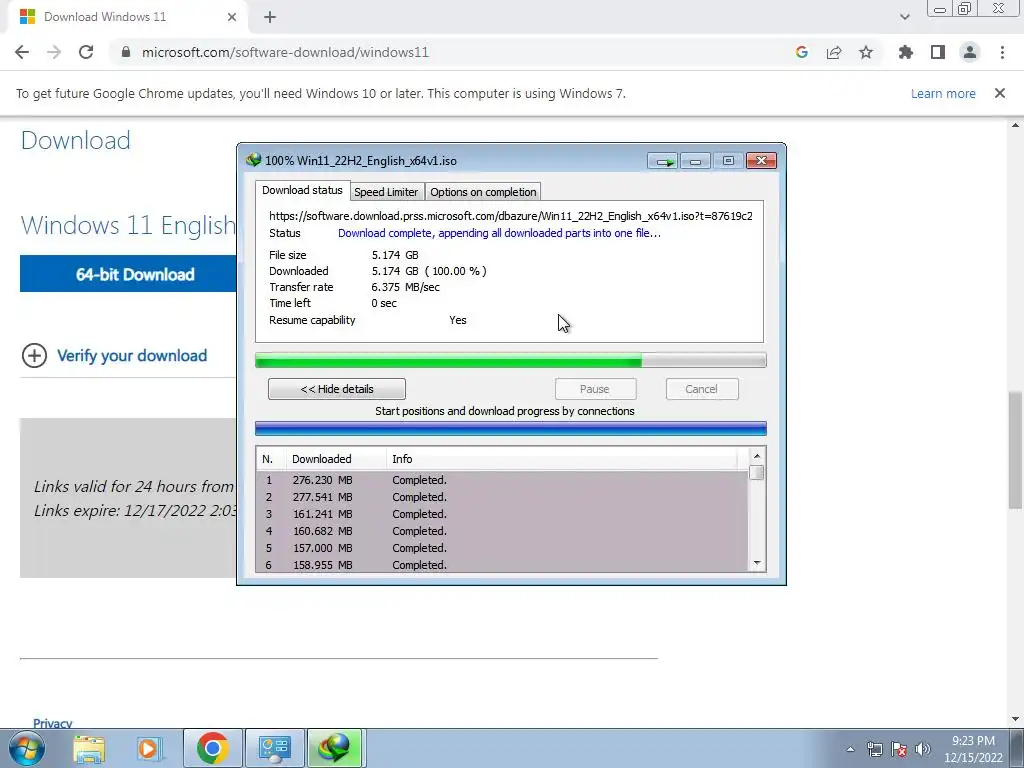Go back to the previous page in Chrome

[22, 52]
